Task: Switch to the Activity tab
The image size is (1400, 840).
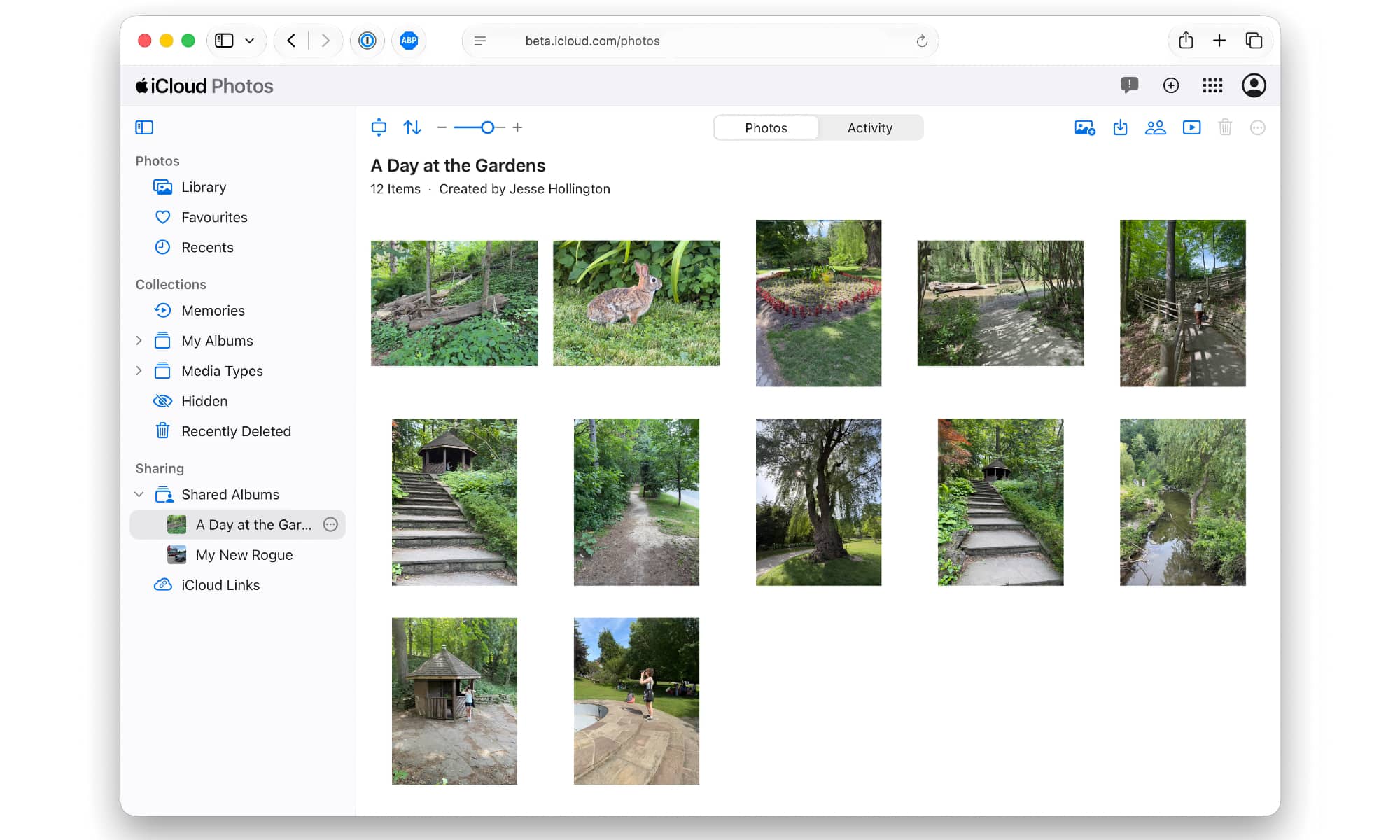Action: click(x=870, y=127)
